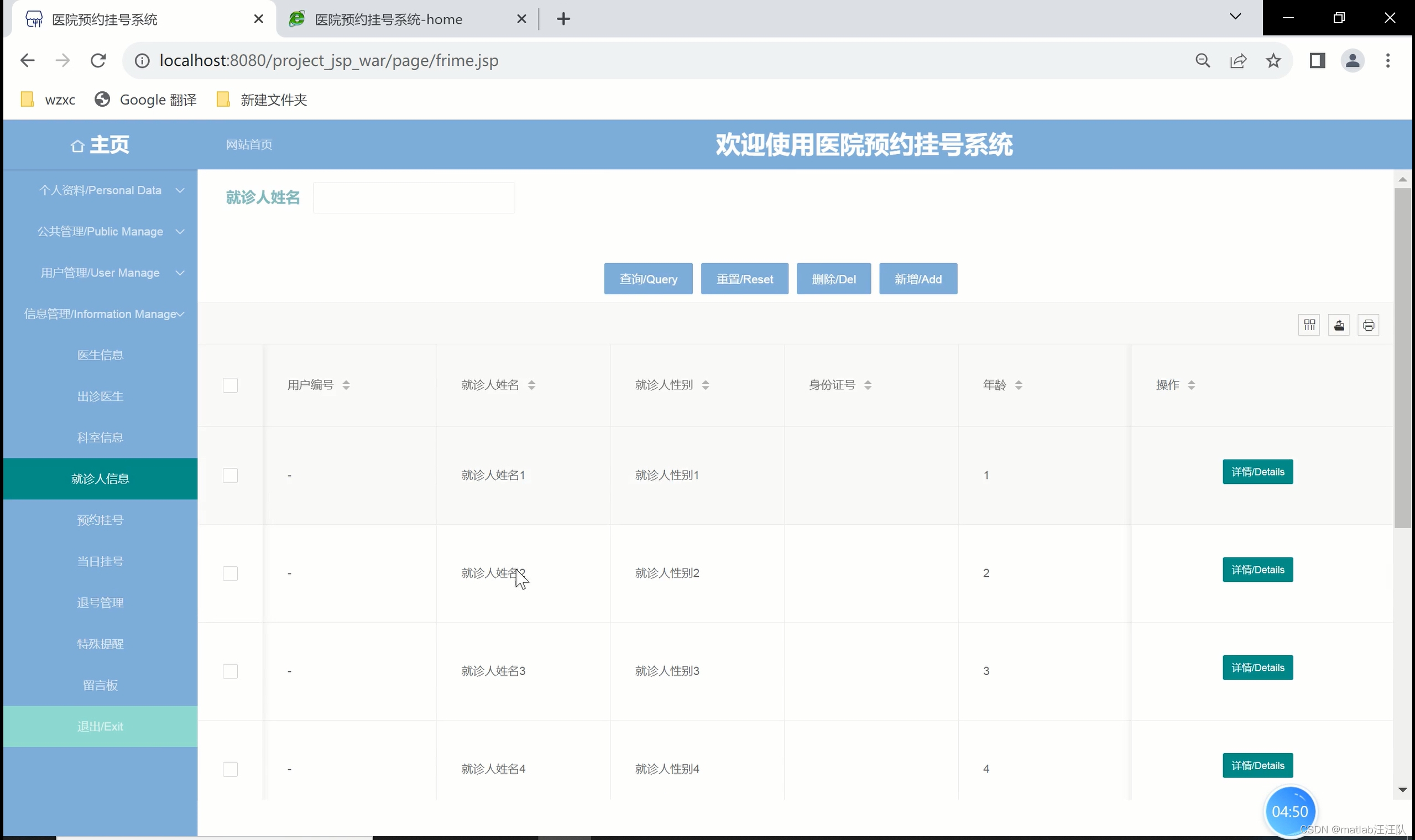Sort table by 年龄 column arrows
The image size is (1415, 840).
(1018, 385)
